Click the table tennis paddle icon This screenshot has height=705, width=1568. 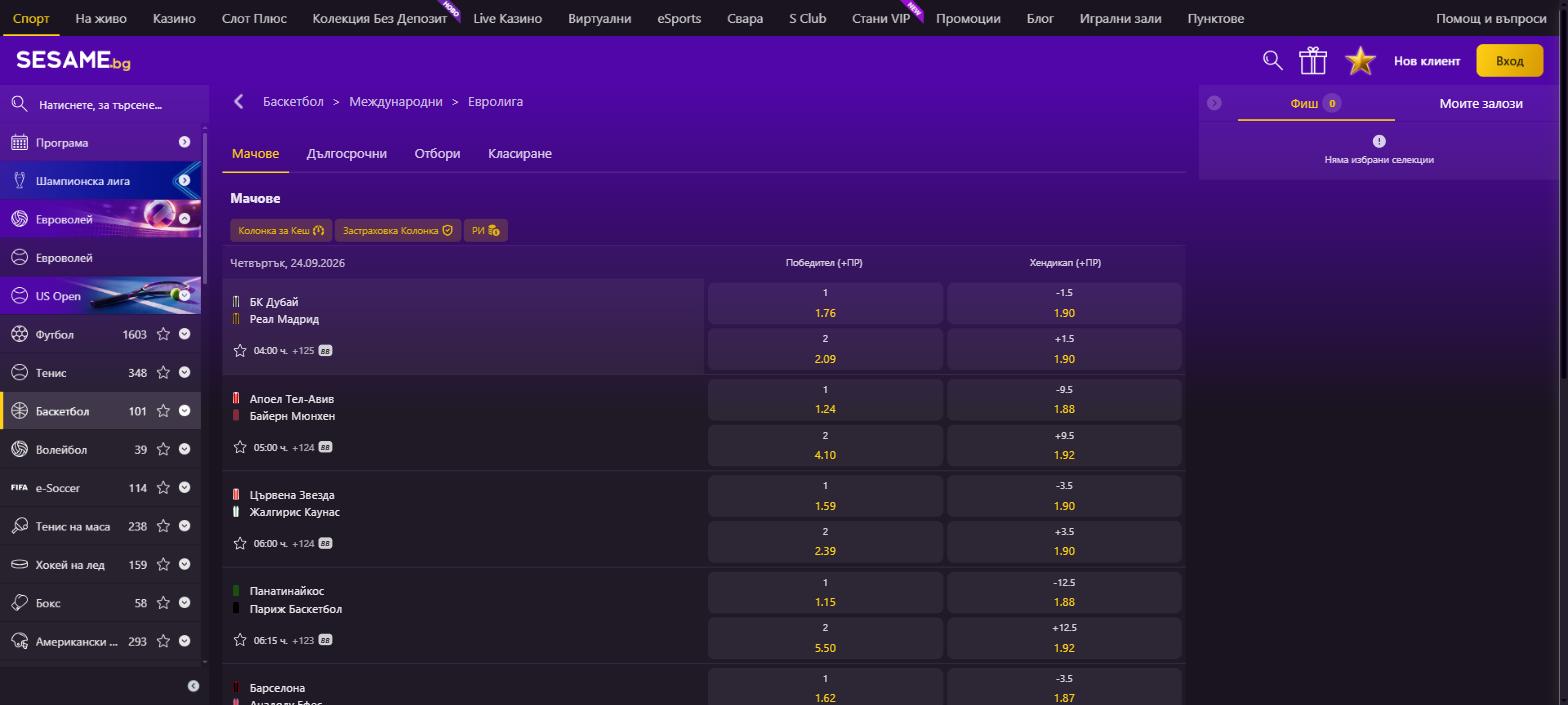19,526
